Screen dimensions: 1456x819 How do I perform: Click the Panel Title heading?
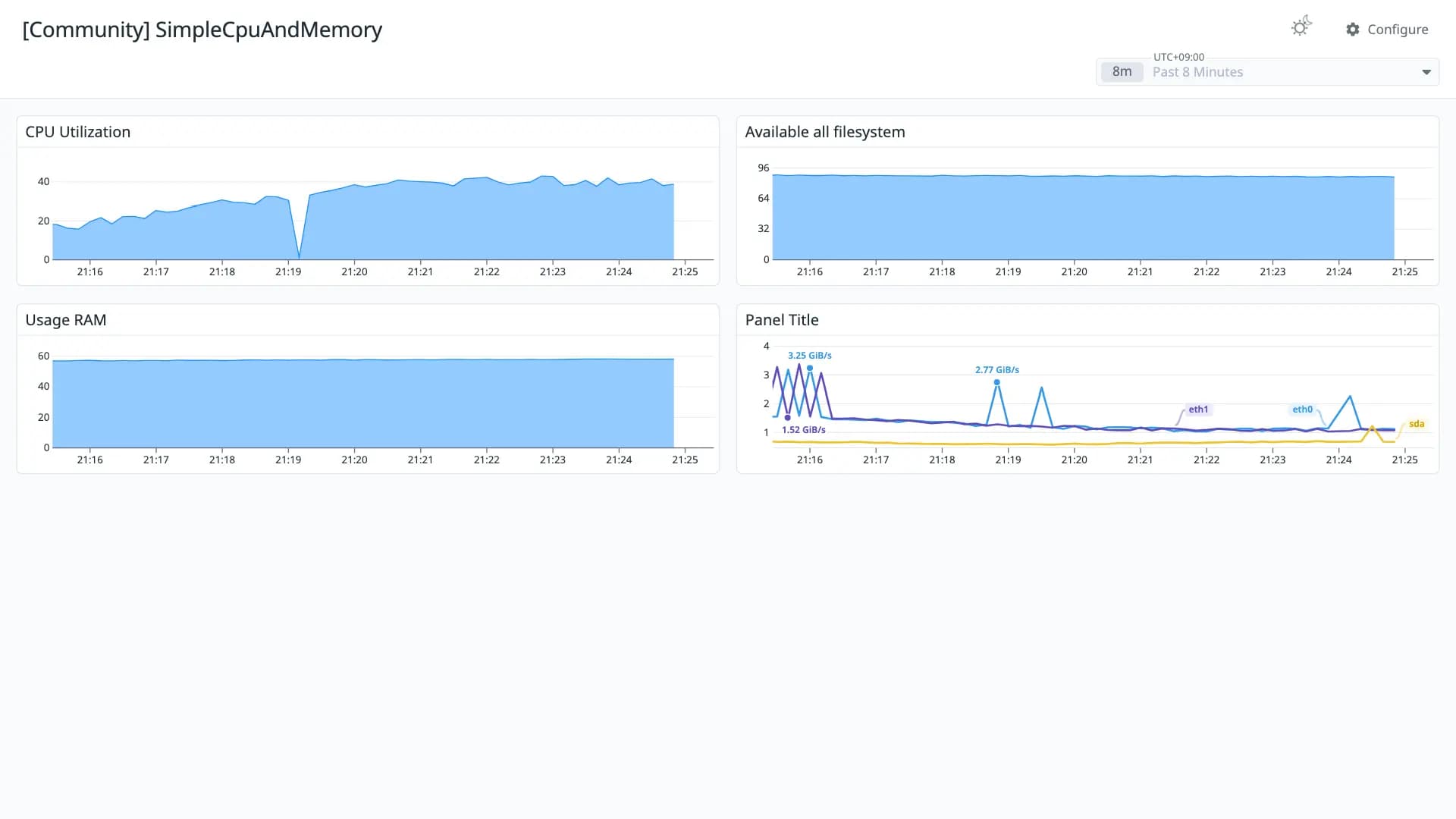point(782,320)
